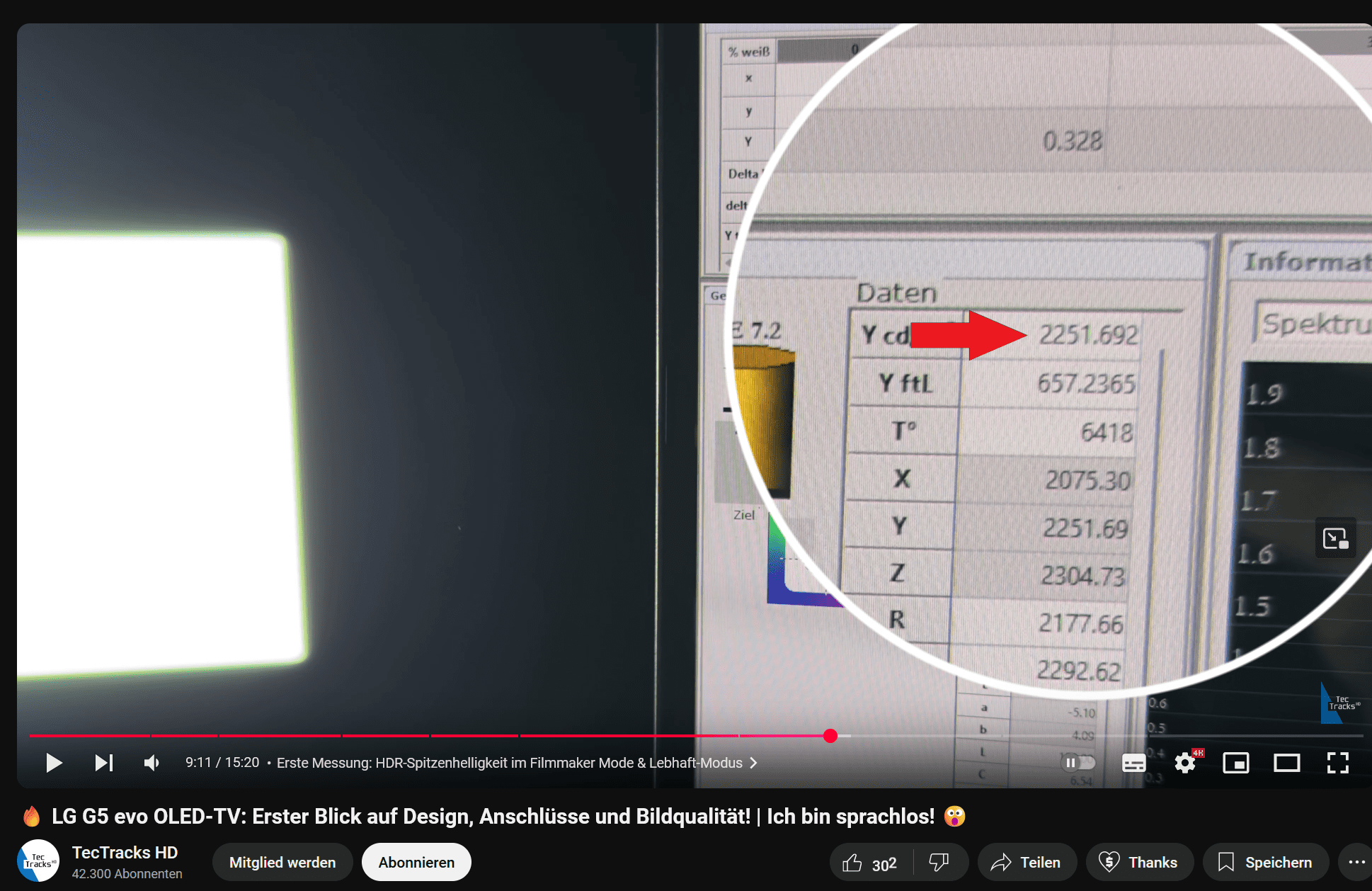Screen dimensions: 1372x891
Task: Mute the video volume
Action: (152, 763)
